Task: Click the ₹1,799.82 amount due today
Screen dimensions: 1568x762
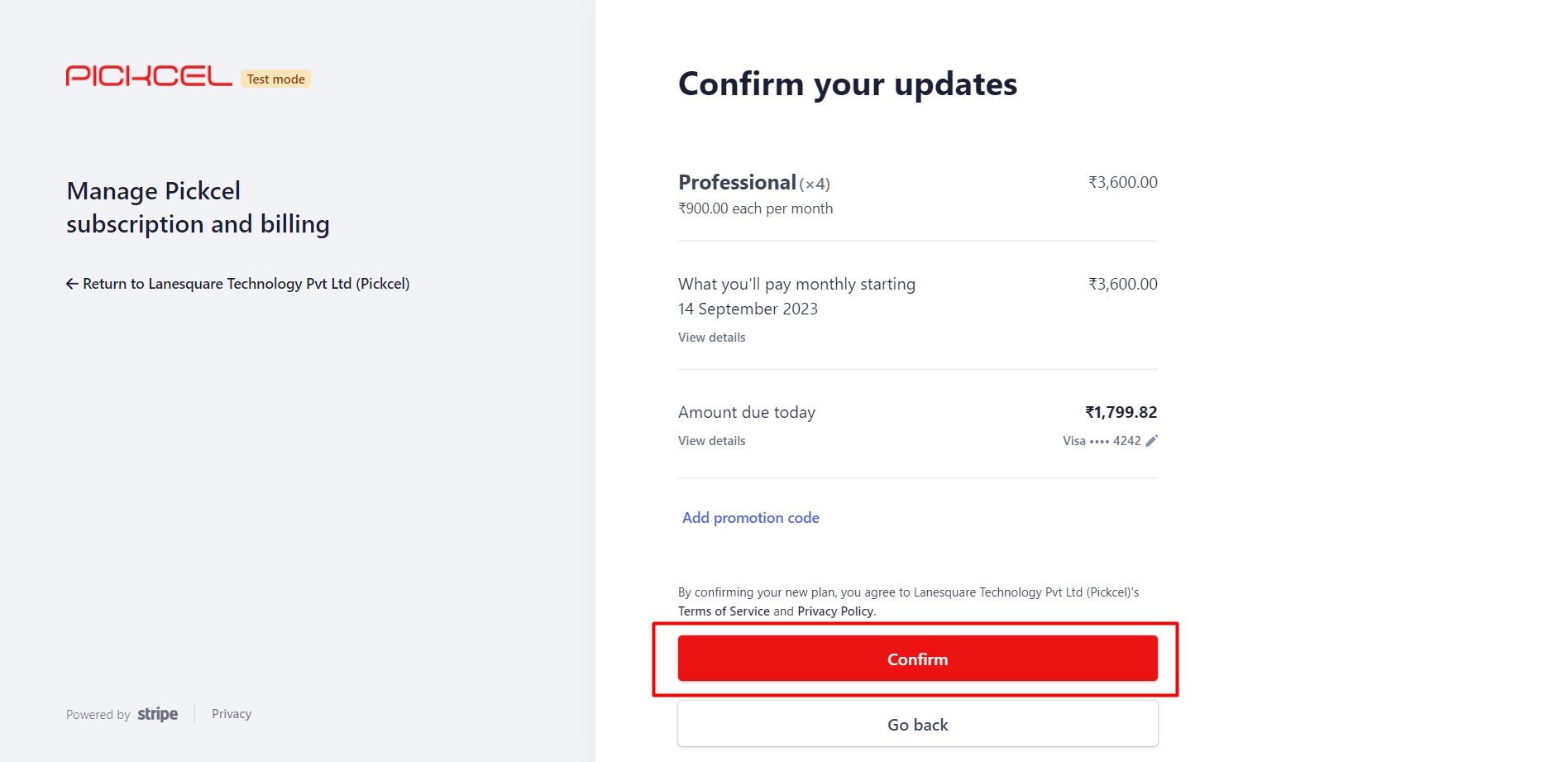Action: click(x=1121, y=412)
